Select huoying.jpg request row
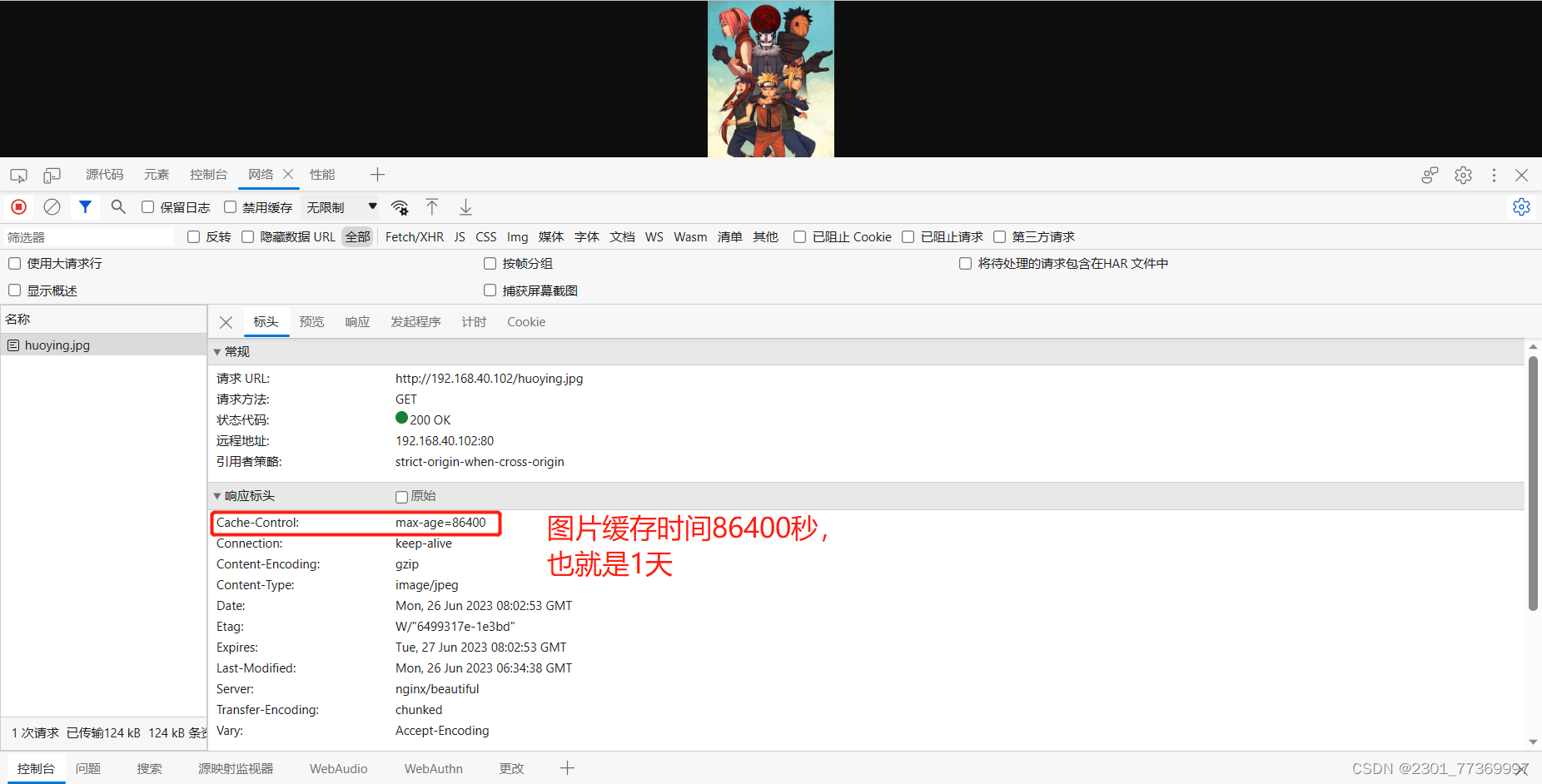This screenshot has width=1542, height=784. coord(103,345)
